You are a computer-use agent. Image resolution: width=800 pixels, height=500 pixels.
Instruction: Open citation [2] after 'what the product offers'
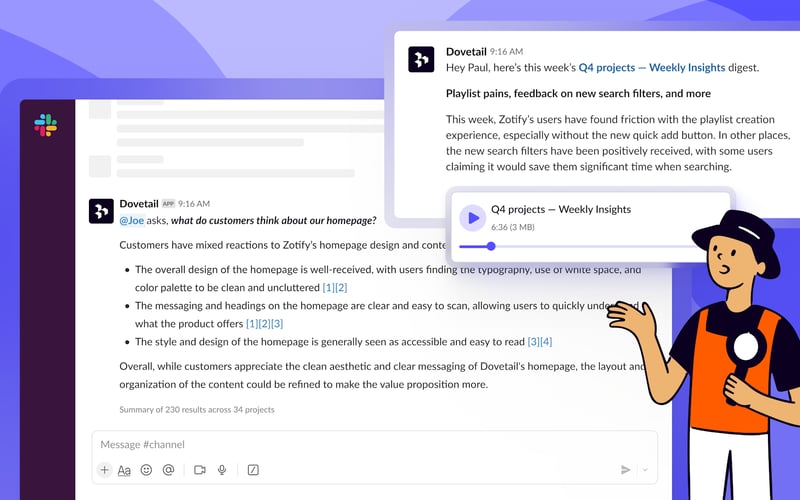(264, 323)
